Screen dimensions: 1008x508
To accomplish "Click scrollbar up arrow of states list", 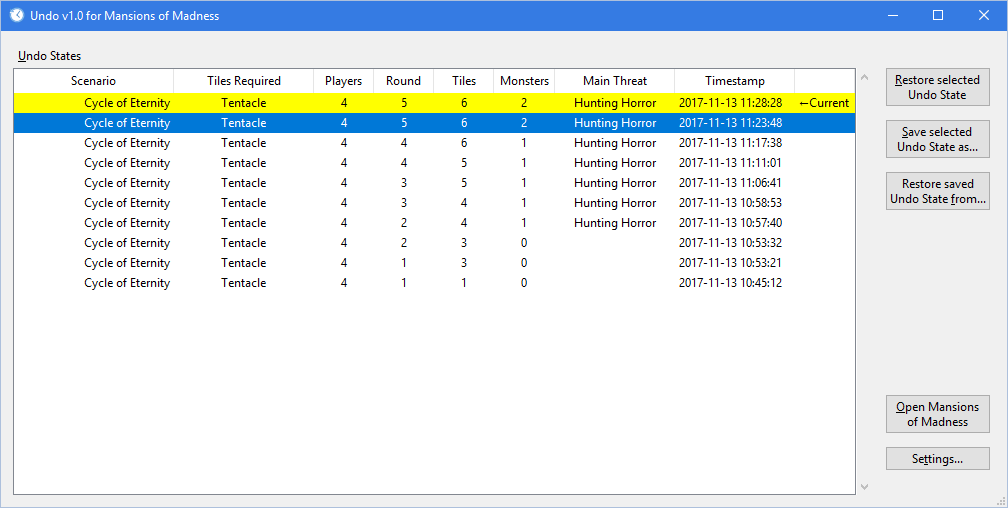I will (x=864, y=78).
